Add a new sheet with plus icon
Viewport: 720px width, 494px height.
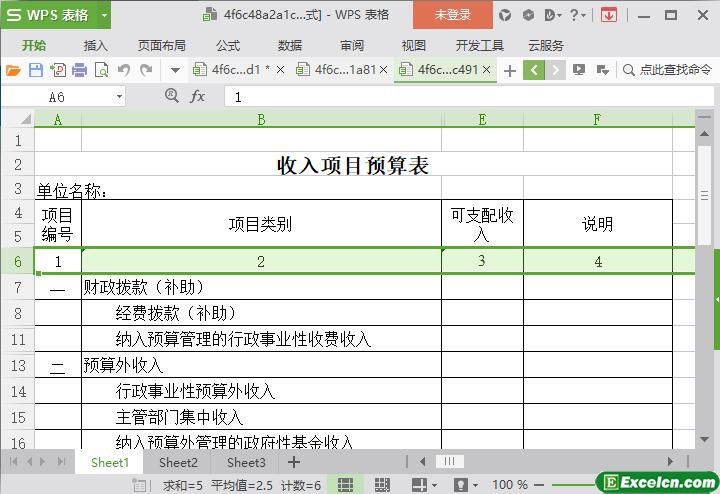click(293, 462)
